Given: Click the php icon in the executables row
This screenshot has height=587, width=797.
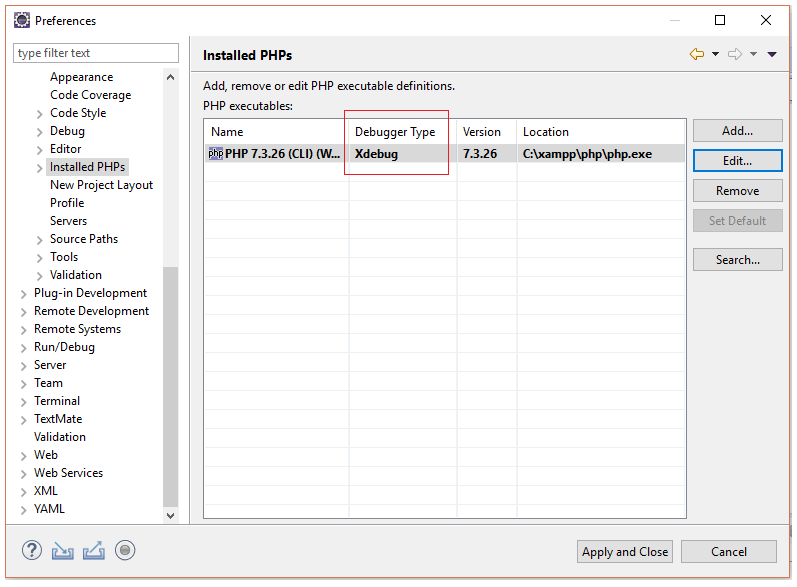Looking at the screenshot, I should pyautogui.click(x=216, y=153).
